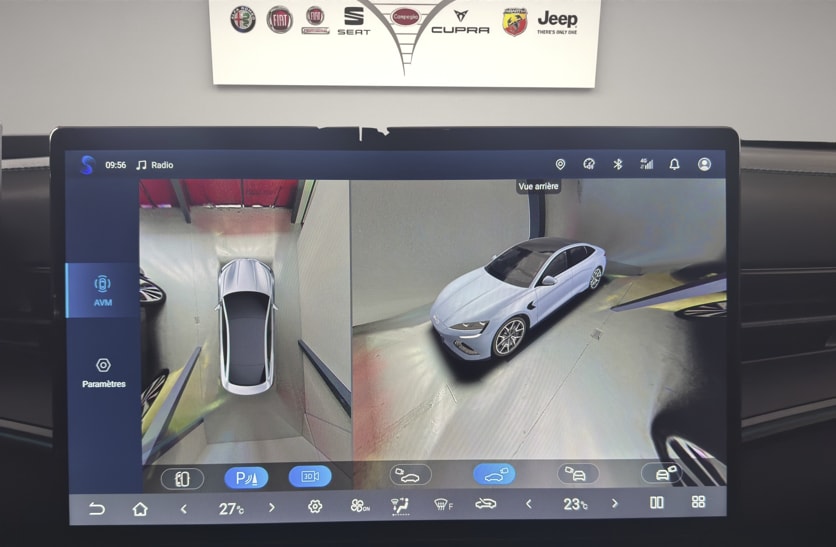Toggle the front windshield defrost icon
The image size is (836, 547).
click(x=443, y=504)
